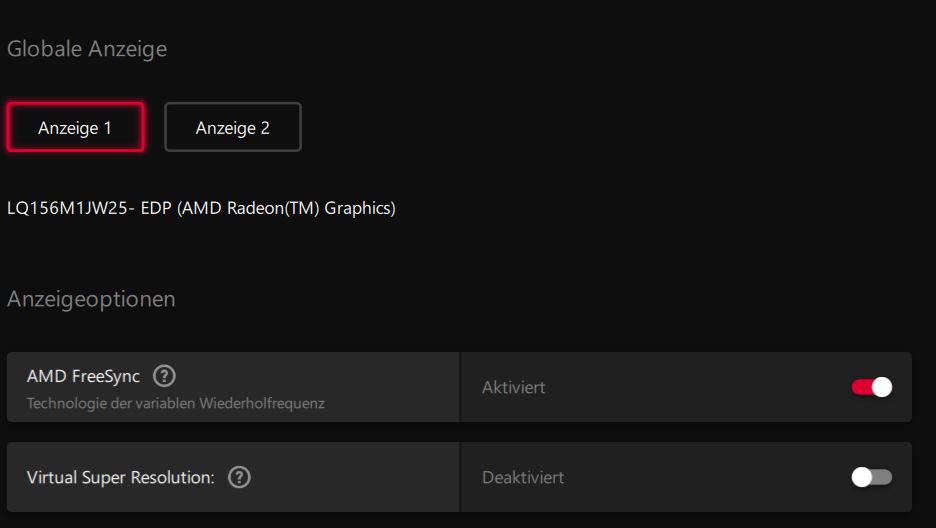The height and width of the screenshot is (528, 936).
Task: Click the Virtual Super Resolution label
Action: [121, 477]
